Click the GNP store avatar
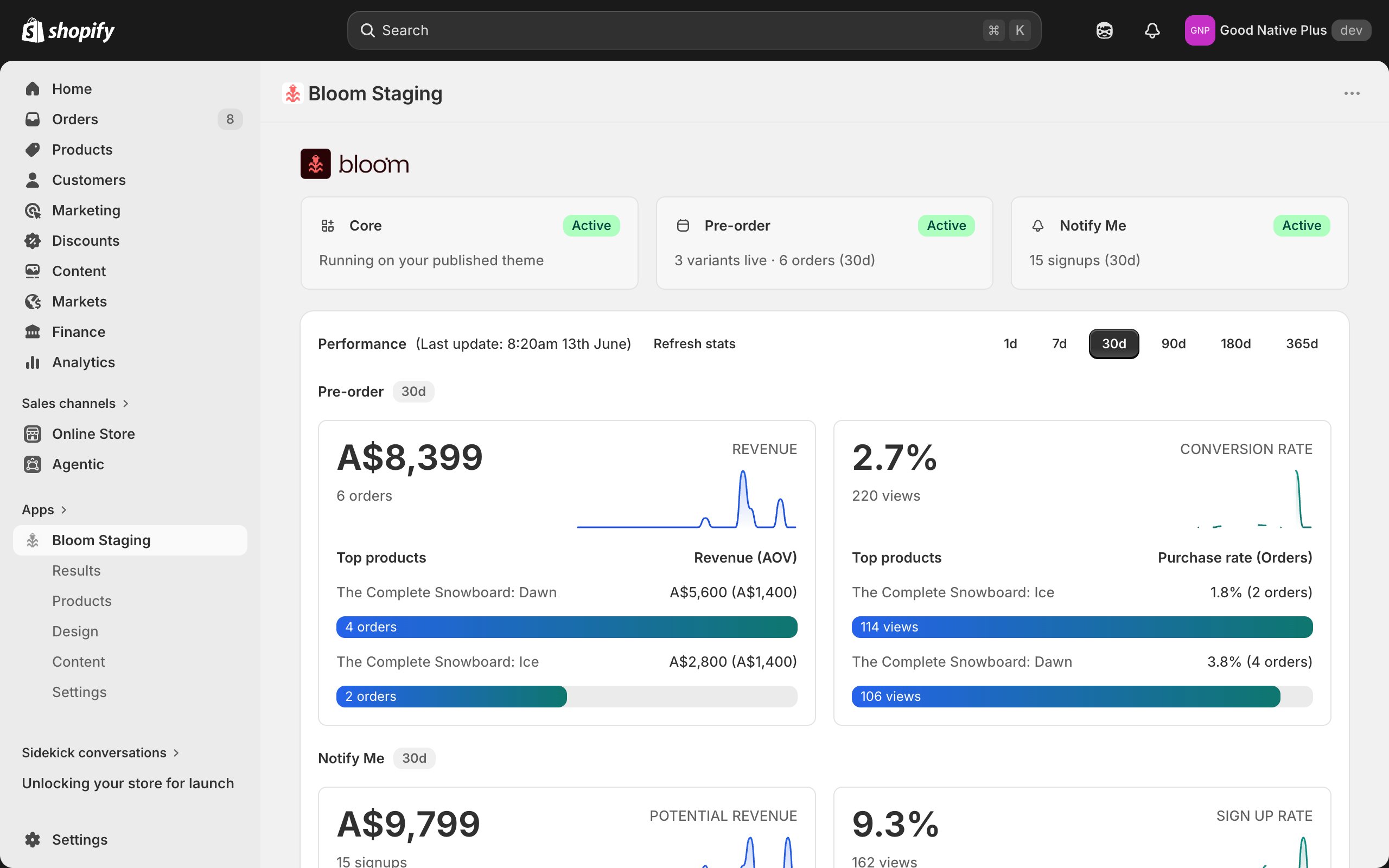Viewport: 1389px width, 868px height. pos(1200,30)
